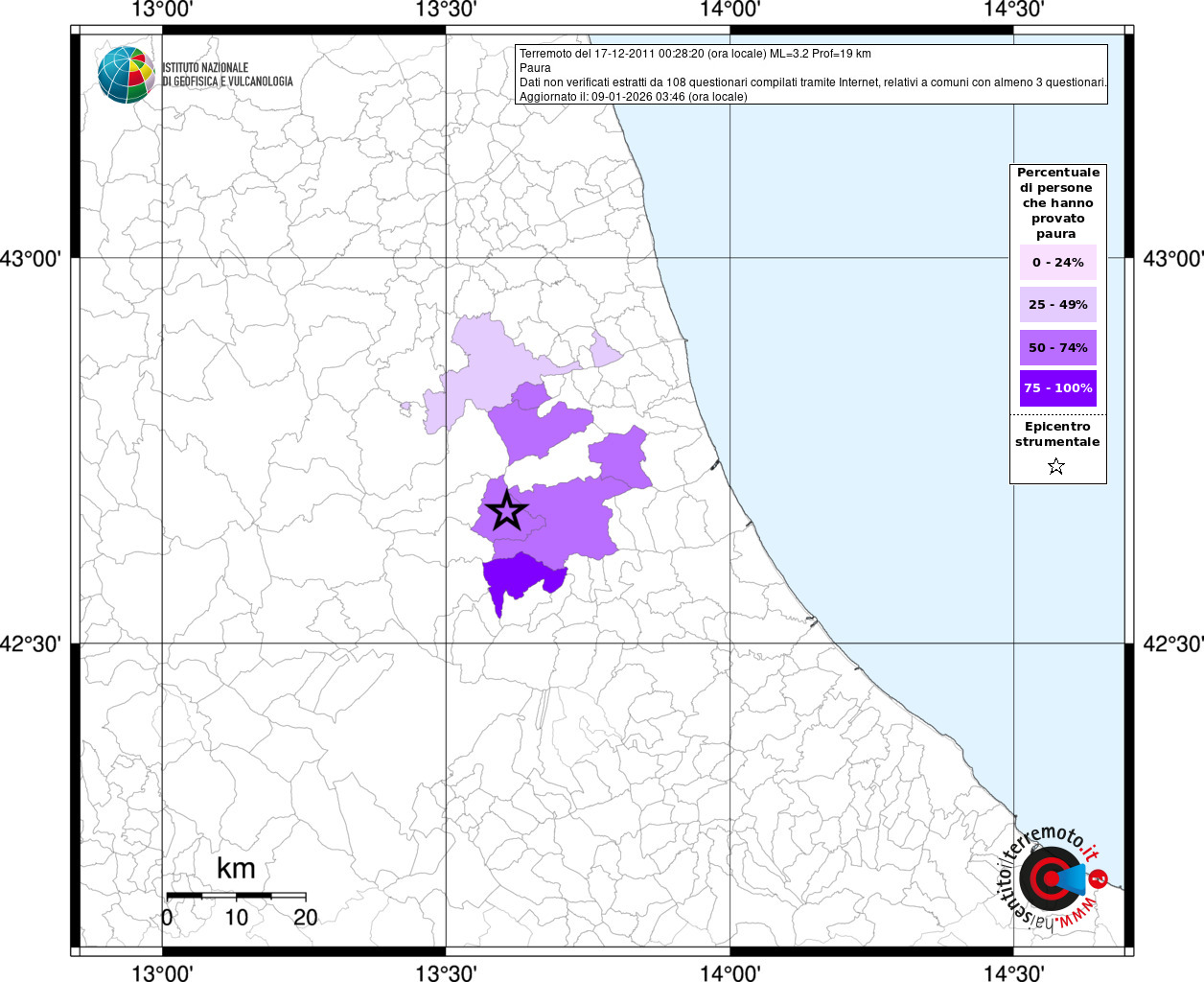Click the 14°00' label on top axis
This screenshot has width=1204, height=982.
[730, 10]
